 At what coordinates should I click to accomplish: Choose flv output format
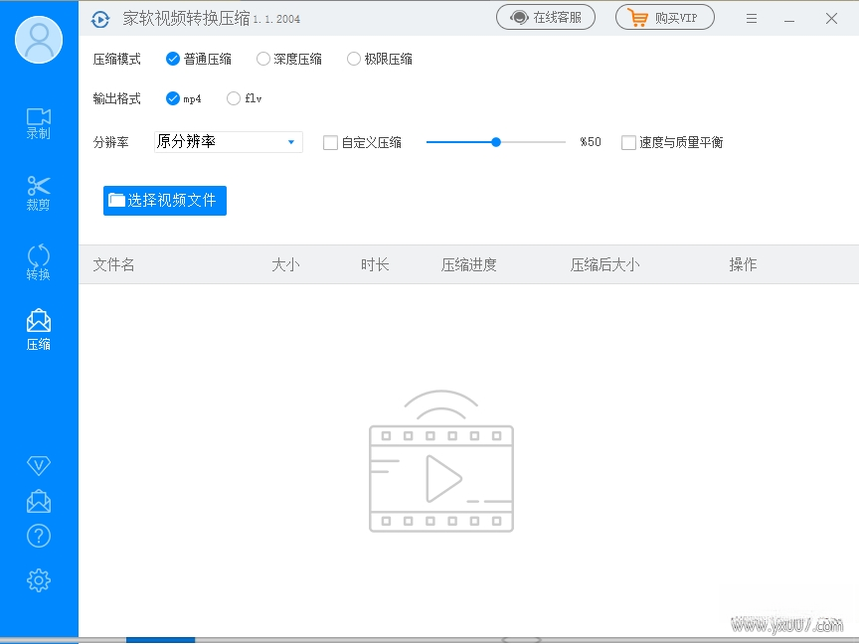[x=244, y=99]
